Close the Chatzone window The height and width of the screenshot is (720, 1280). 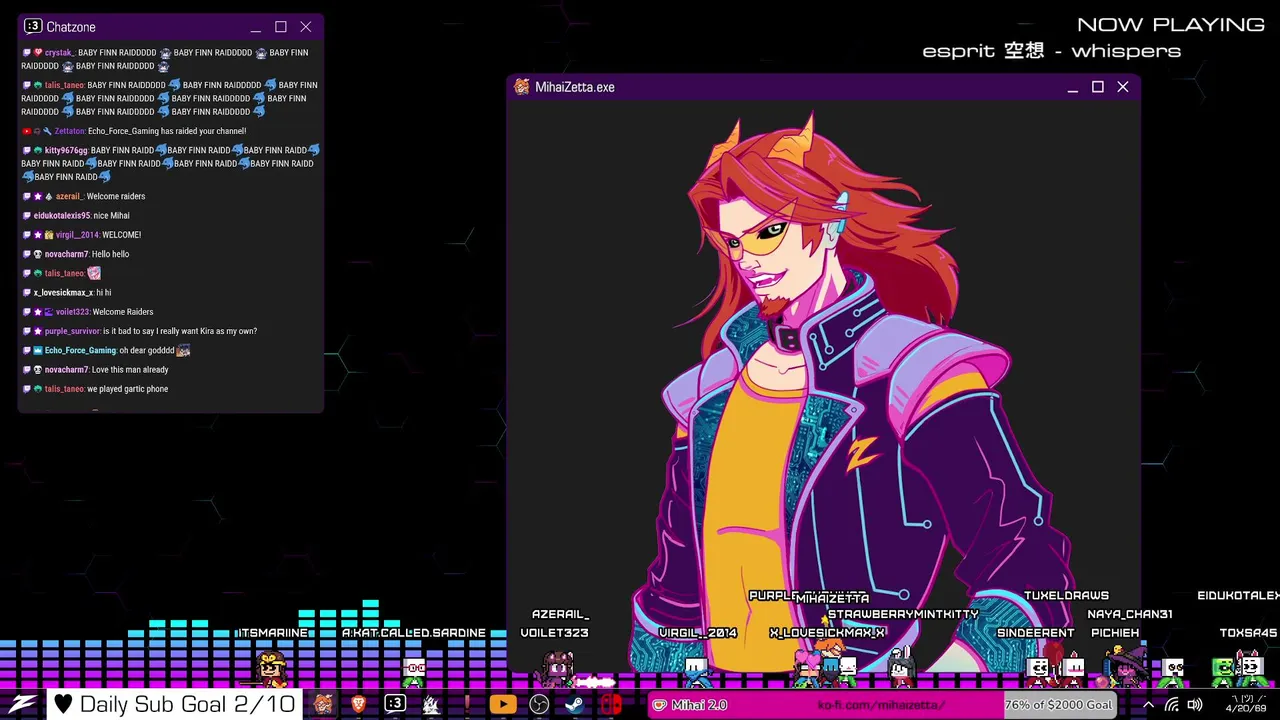(x=306, y=27)
